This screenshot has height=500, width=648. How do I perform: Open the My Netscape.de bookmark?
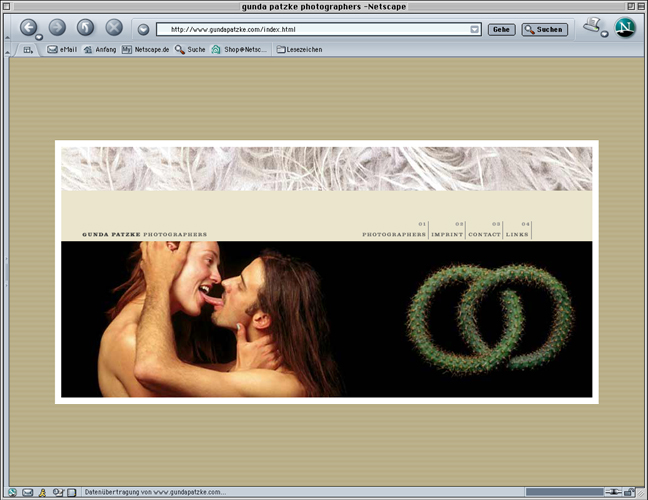coord(145,50)
